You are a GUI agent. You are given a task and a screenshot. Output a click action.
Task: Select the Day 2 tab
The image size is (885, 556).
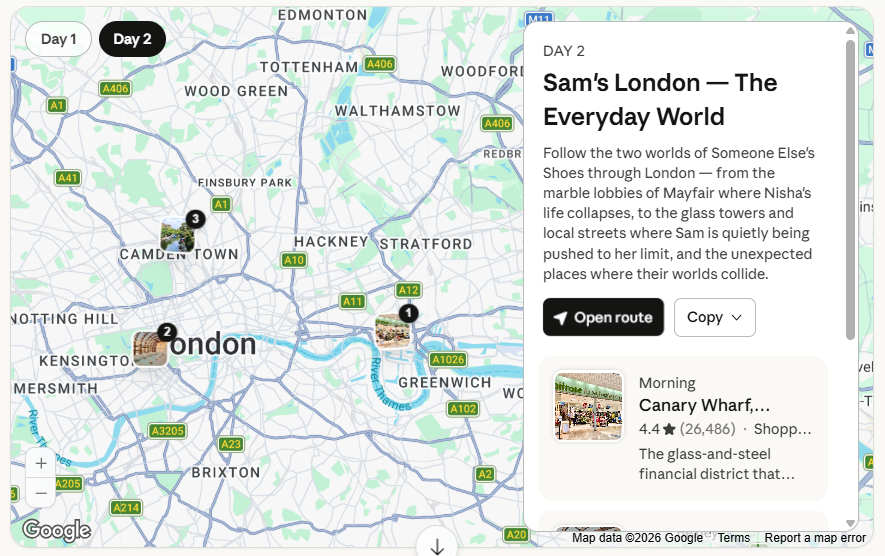click(132, 39)
